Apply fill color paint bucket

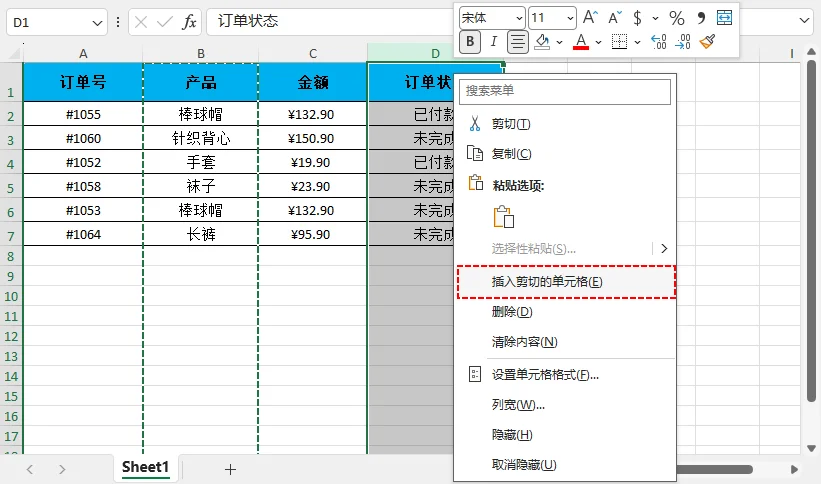click(542, 41)
